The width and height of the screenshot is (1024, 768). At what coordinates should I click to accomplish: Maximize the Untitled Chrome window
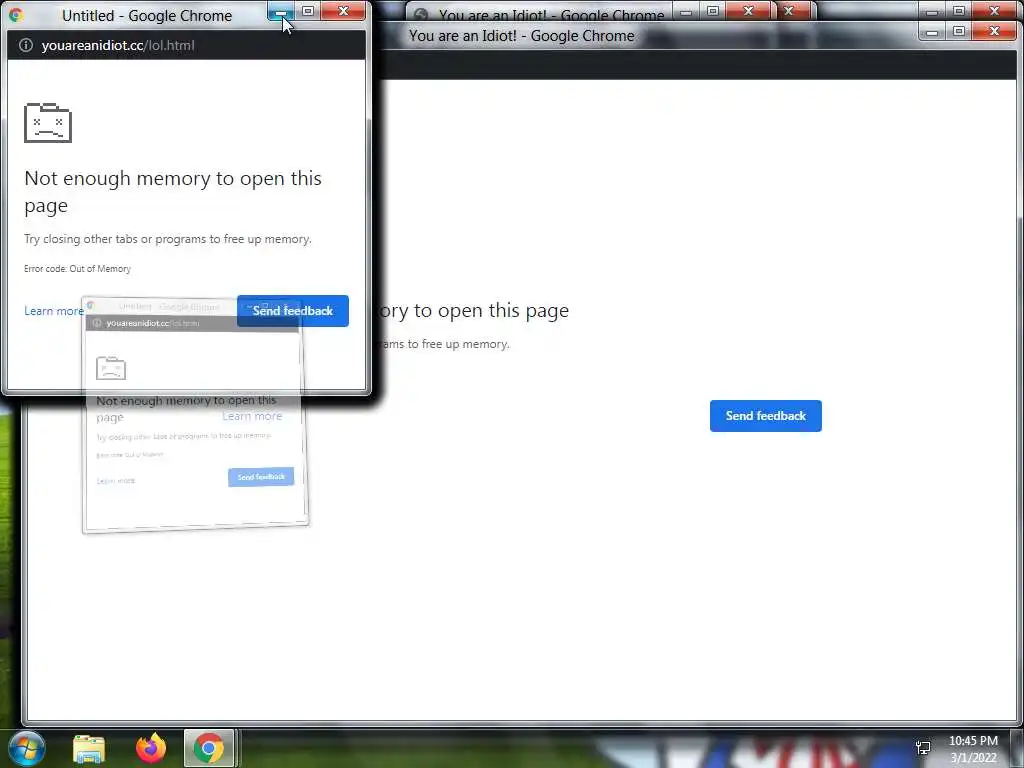pyautogui.click(x=308, y=11)
